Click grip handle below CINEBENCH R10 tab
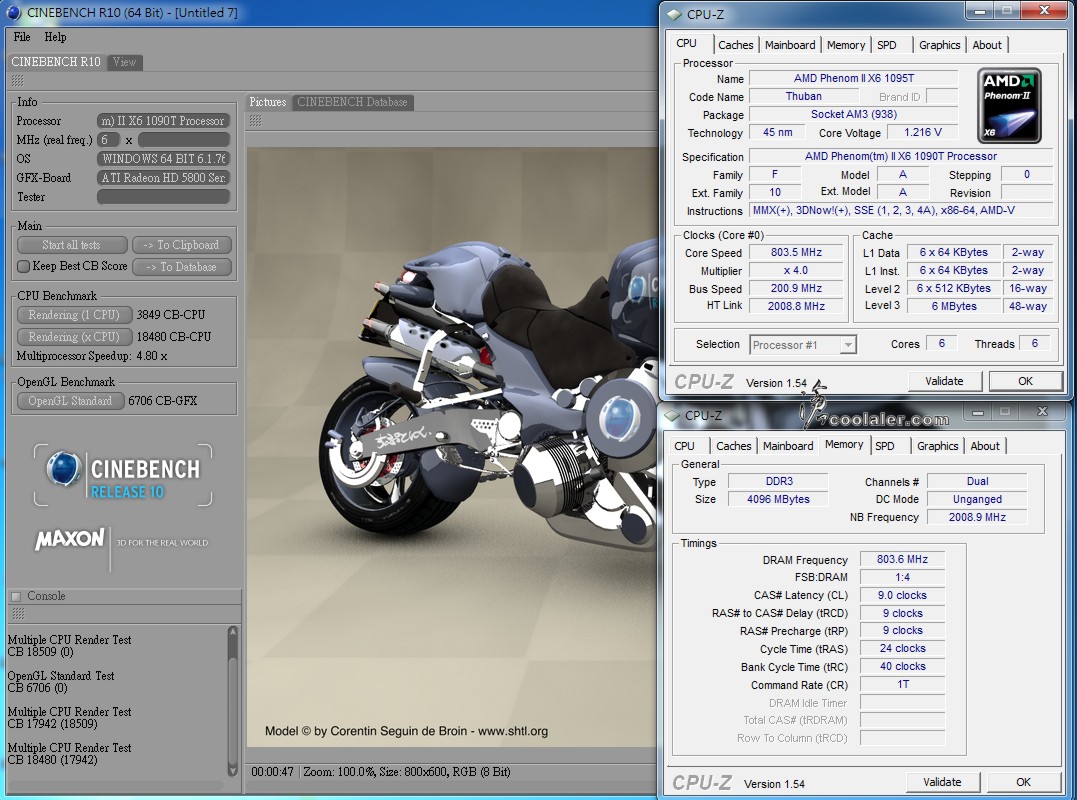This screenshot has height=800, width=1077. 19,81
